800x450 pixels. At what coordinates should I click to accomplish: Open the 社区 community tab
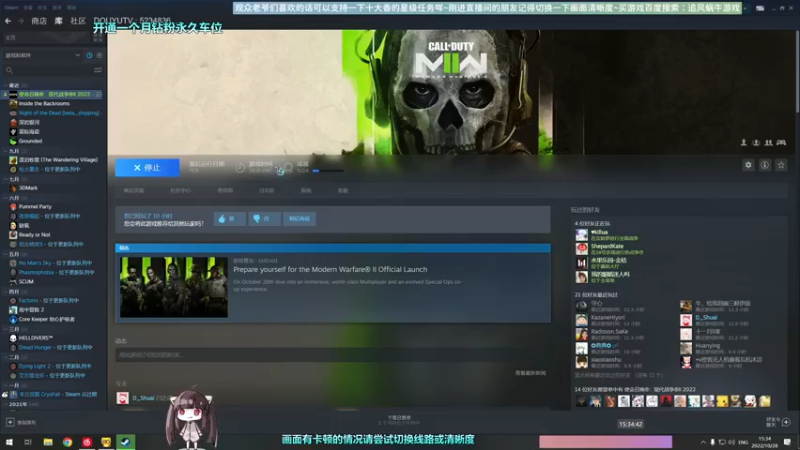click(x=78, y=21)
